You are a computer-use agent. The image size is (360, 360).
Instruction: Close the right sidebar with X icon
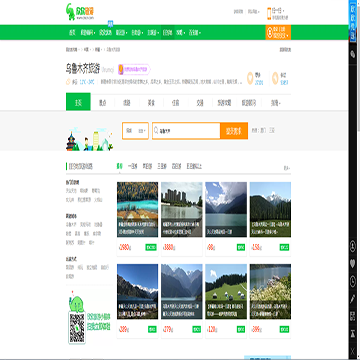click(353, 351)
